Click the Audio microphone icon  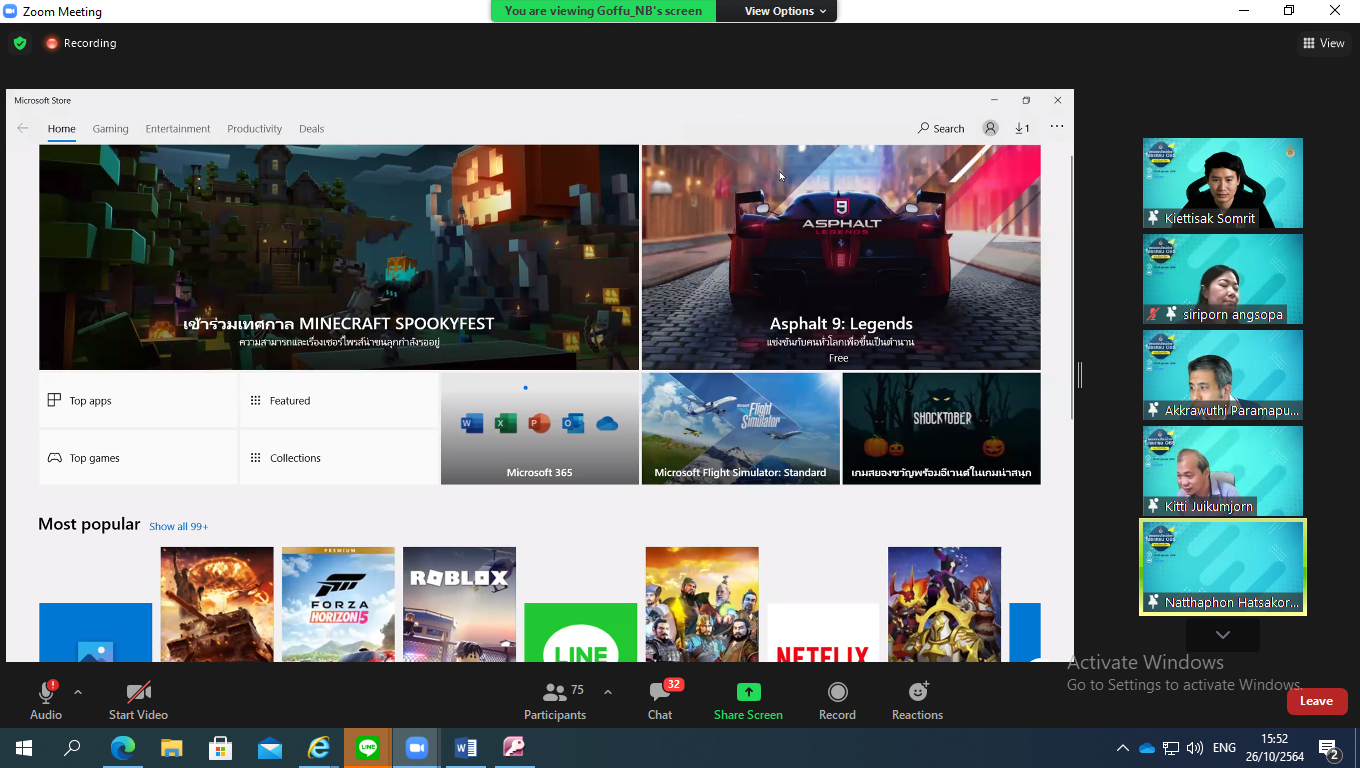click(x=46, y=692)
